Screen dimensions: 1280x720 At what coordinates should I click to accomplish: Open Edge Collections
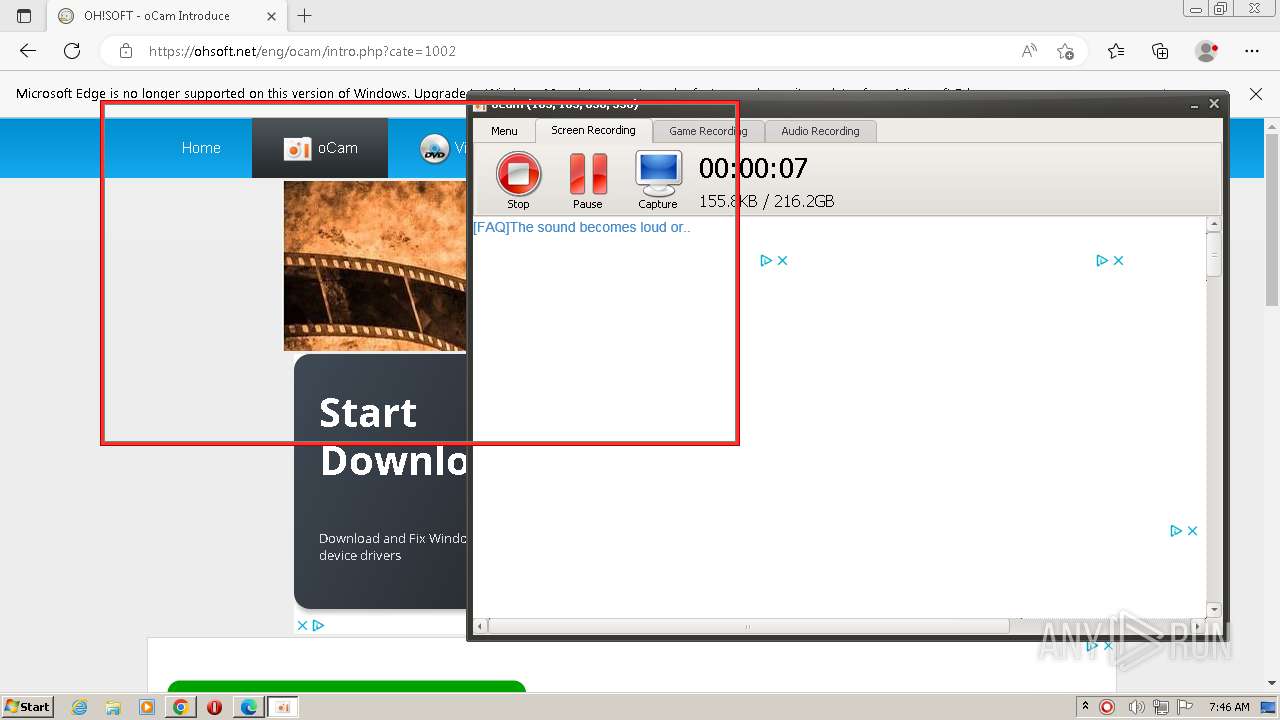(1160, 51)
